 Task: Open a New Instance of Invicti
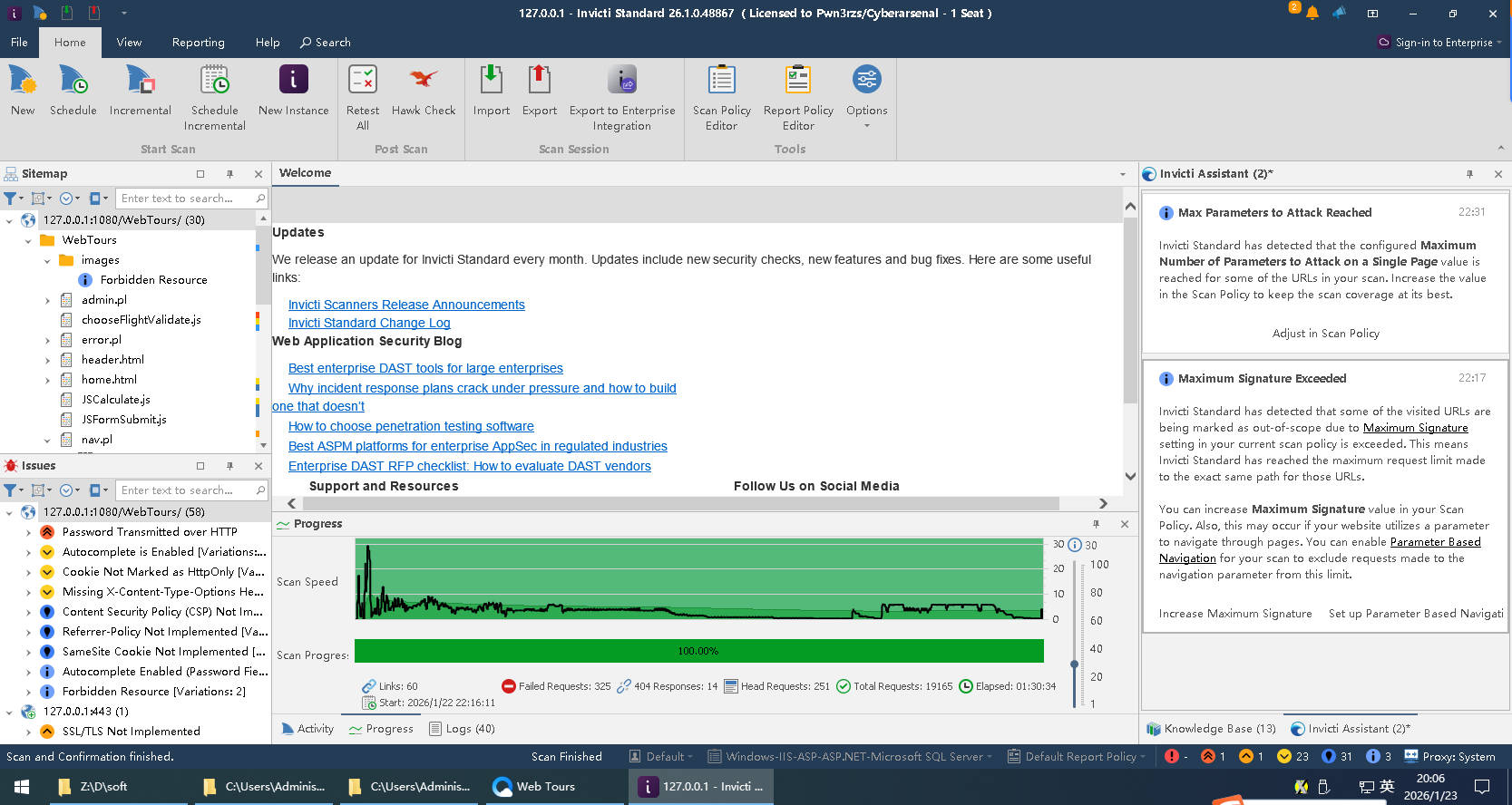(x=293, y=91)
